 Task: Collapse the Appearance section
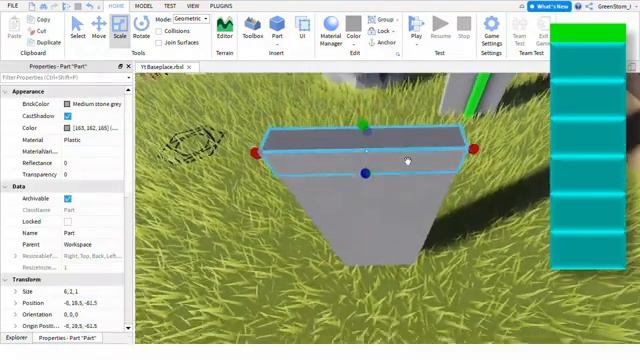pos(5,92)
